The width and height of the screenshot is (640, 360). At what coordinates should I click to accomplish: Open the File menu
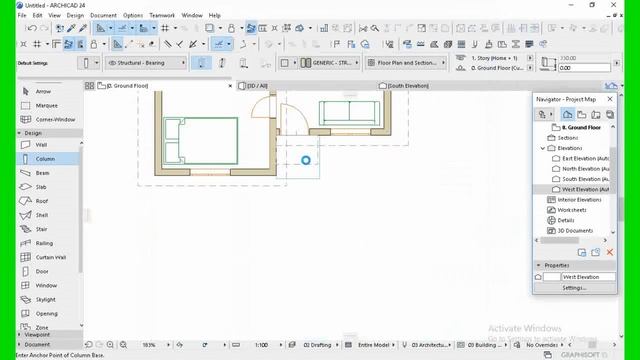[x=22, y=16]
